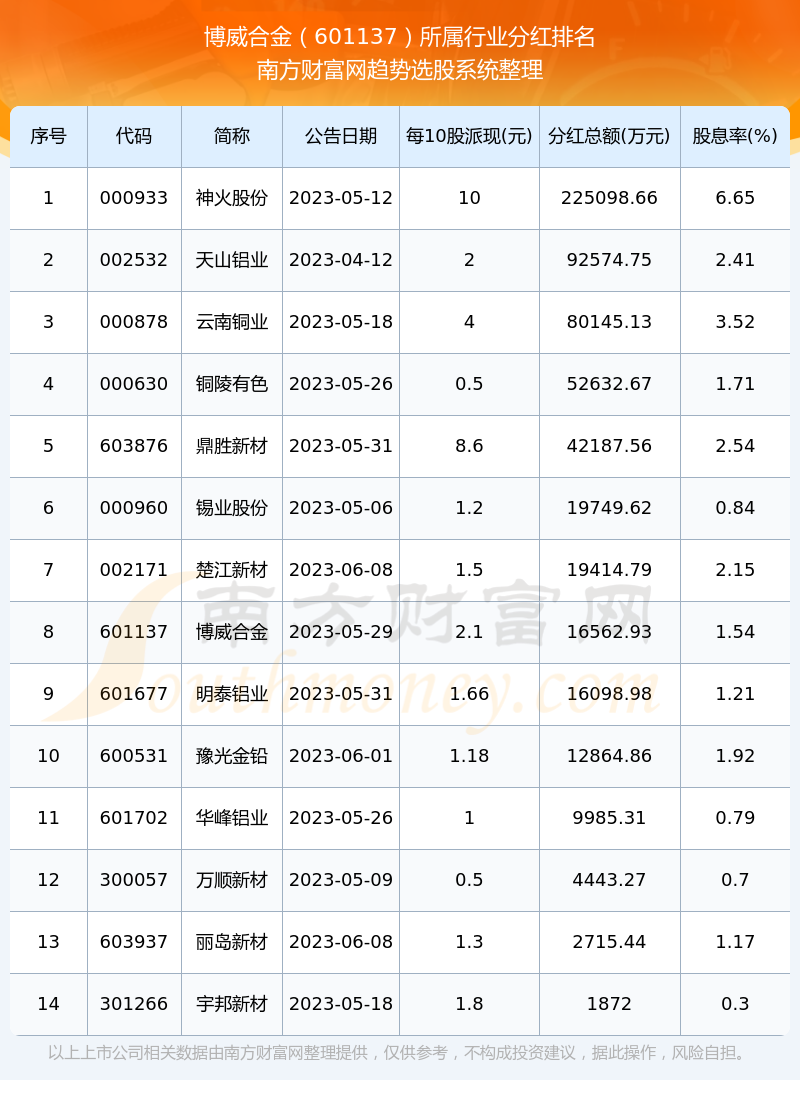Click the 6.65 dividend yield cell
Viewport: 800px width, 1102px height.
(x=735, y=198)
